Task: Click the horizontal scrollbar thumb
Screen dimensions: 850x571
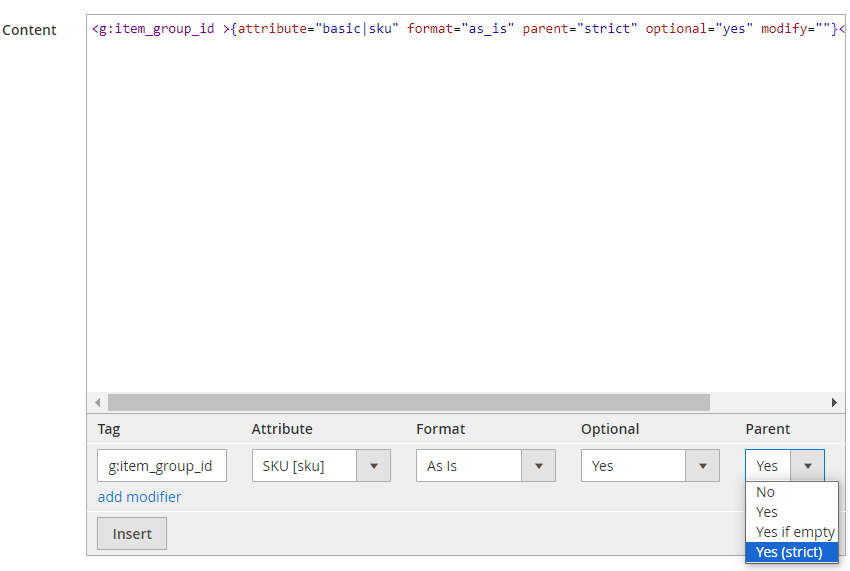Action: click(409, 402)
